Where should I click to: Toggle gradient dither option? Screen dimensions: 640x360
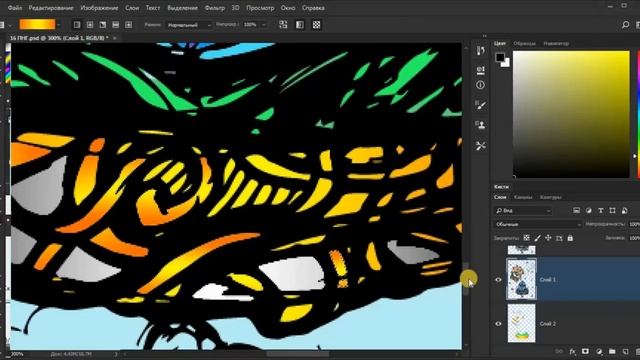pos(300,25)
